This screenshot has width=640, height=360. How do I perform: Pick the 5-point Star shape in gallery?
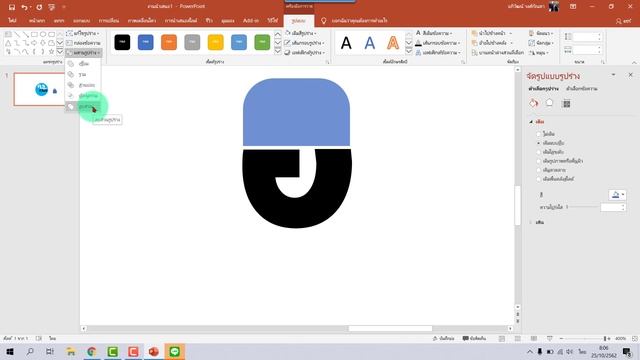[51, 51]
